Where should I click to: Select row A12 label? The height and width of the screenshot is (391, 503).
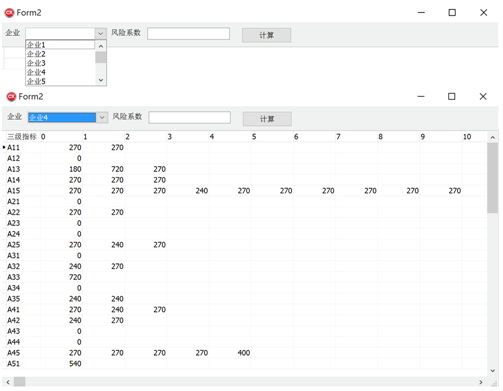[13, 158]
